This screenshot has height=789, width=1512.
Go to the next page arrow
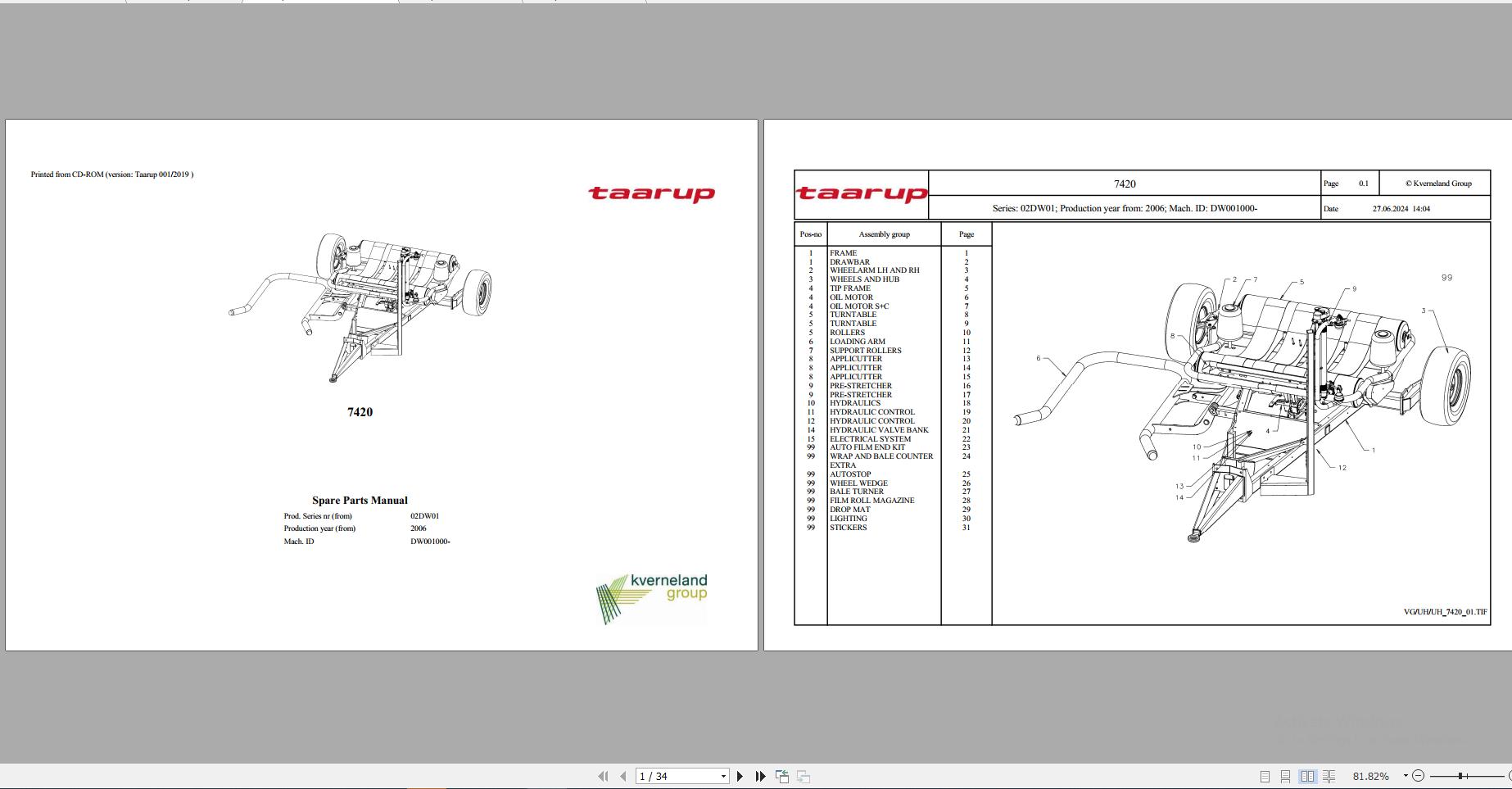740,776
